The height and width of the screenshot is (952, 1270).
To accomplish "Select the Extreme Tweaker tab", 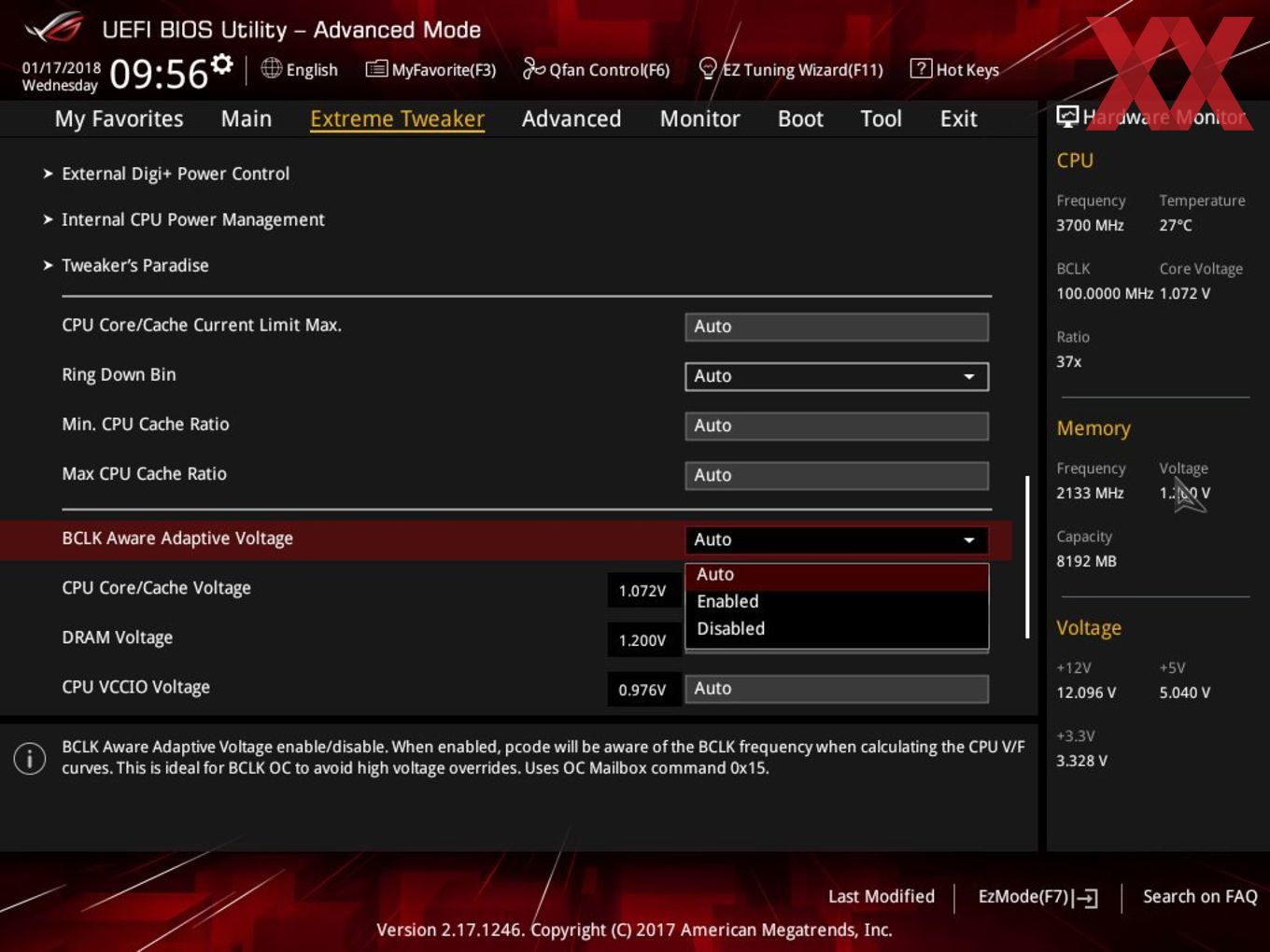I will (397, 119).
